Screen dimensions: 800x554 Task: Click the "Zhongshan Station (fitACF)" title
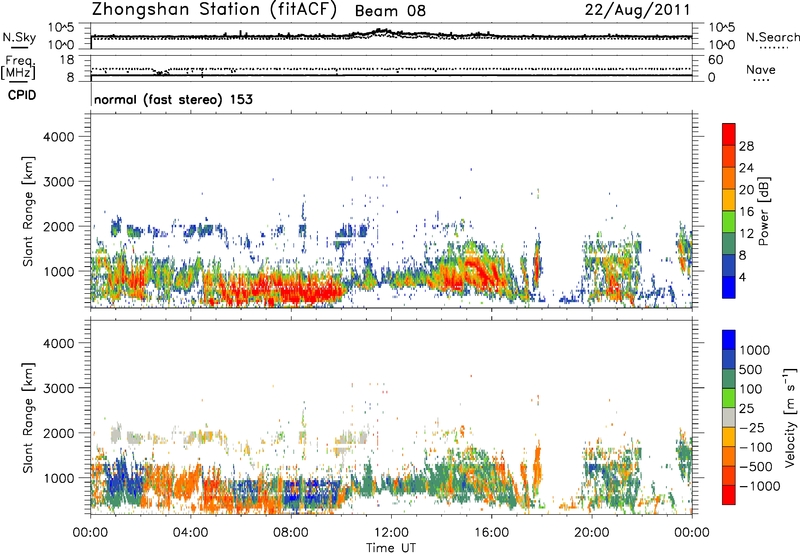pos(214,10)
